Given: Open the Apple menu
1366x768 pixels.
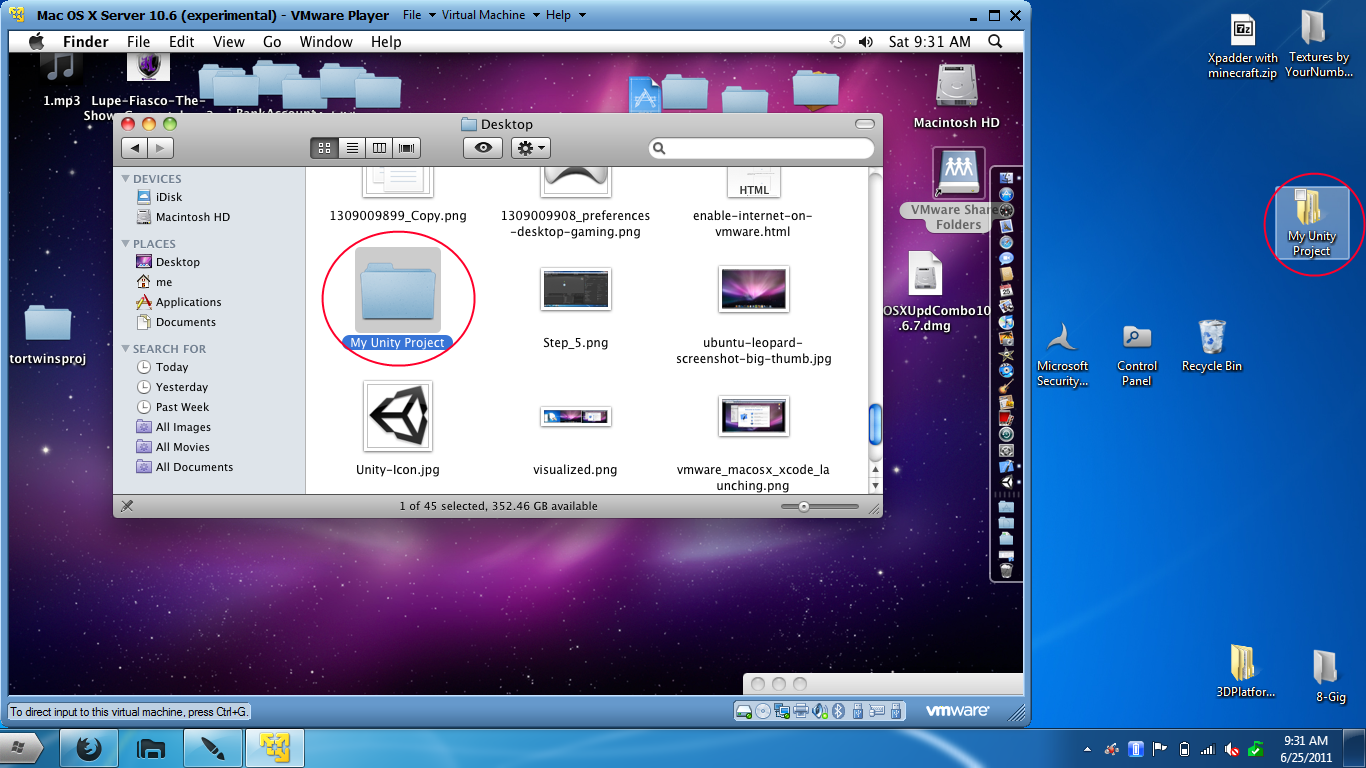Looking at the screenshot, I should (x=37, y=42).
